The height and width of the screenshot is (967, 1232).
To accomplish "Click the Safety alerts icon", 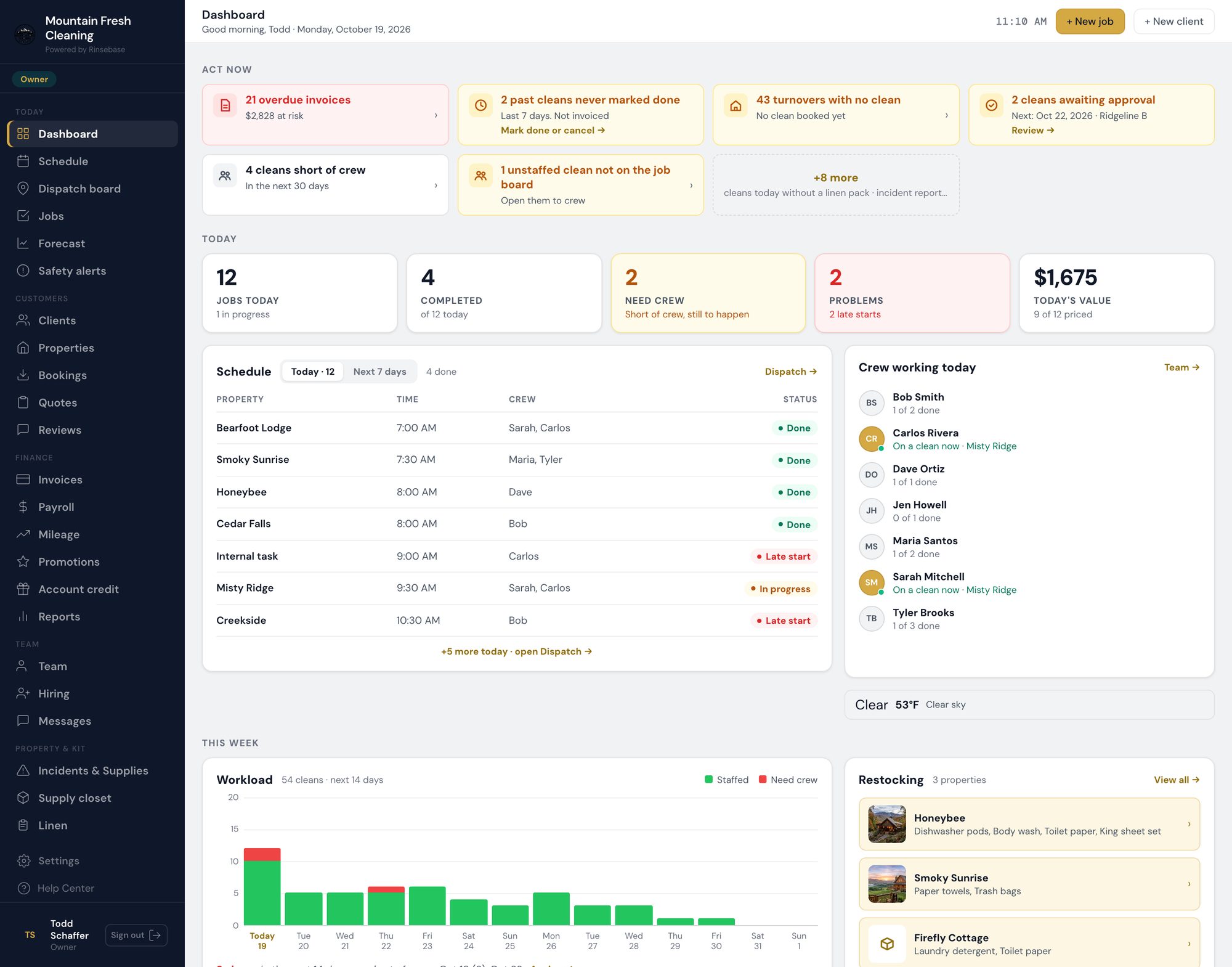I will (x=23, y=271).
